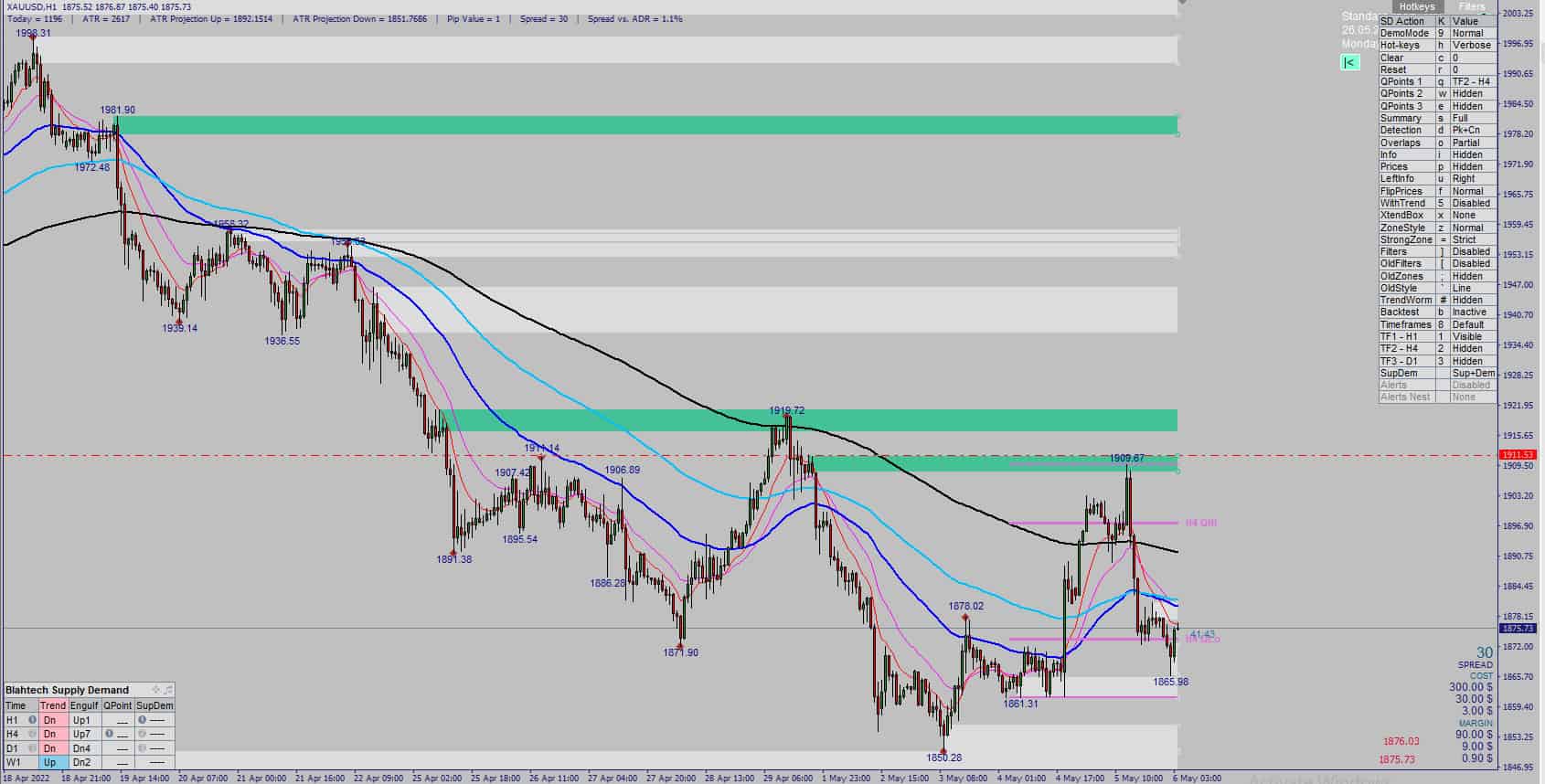Click the Clear action row

click(x=1438, y=58)
